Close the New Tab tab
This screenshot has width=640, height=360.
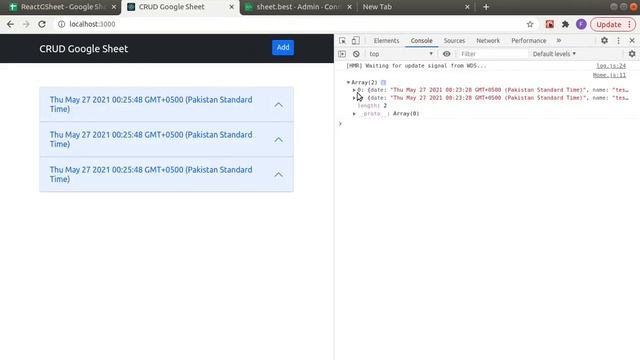click(467, 7)
